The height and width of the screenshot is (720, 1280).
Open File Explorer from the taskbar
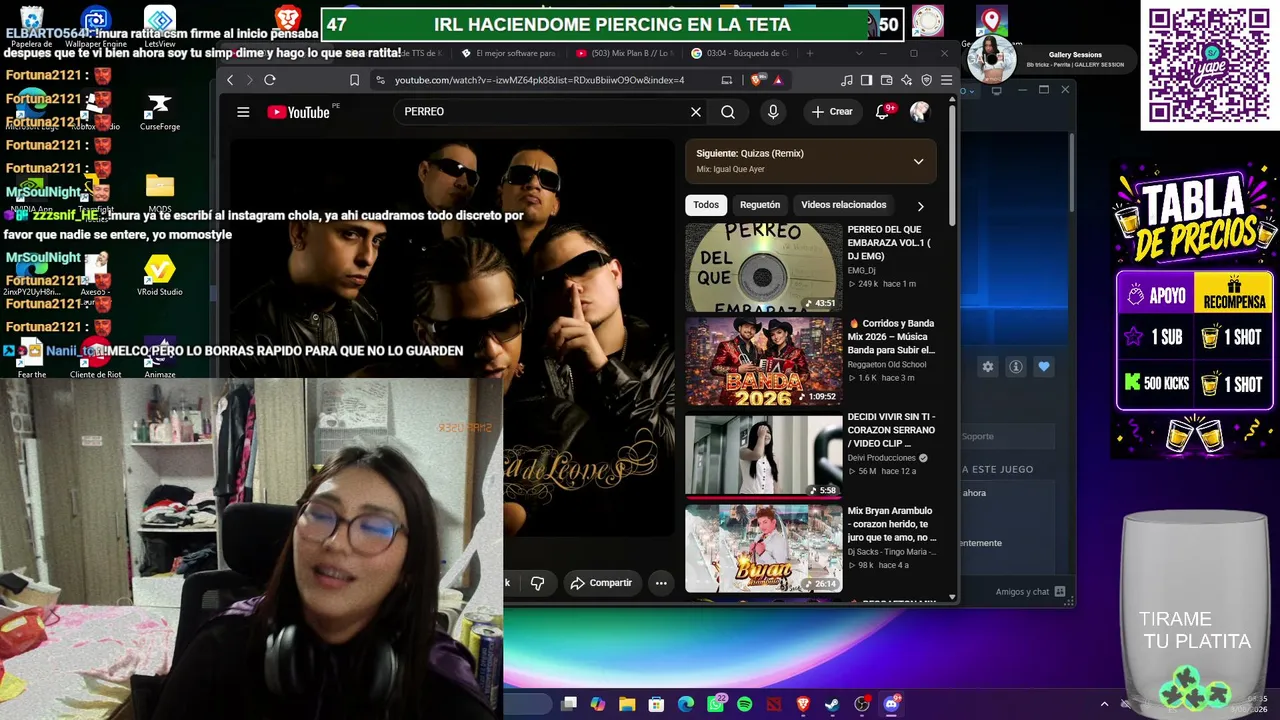point(627,704)
